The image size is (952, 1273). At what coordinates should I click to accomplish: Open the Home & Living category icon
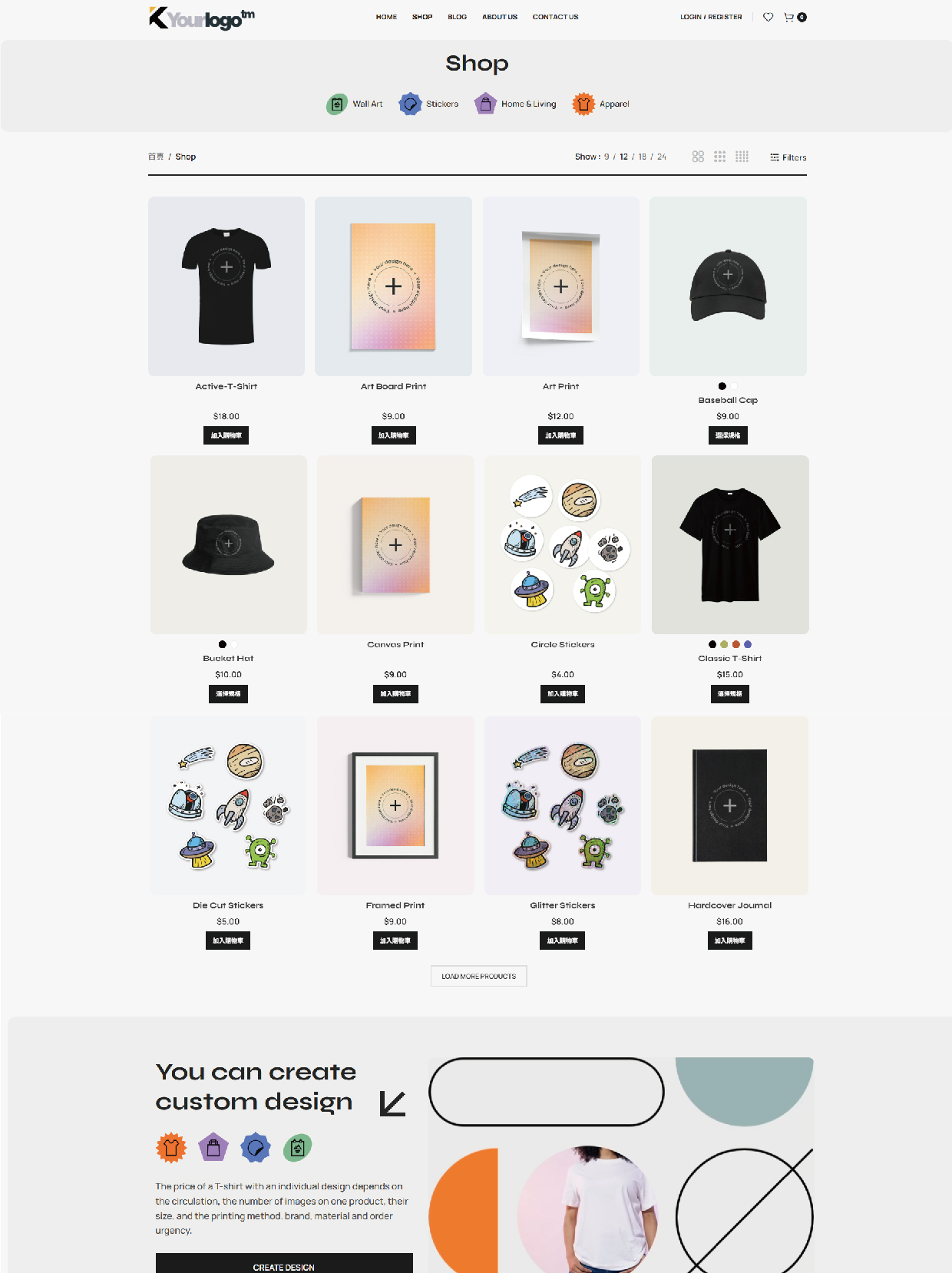(485, 104)
